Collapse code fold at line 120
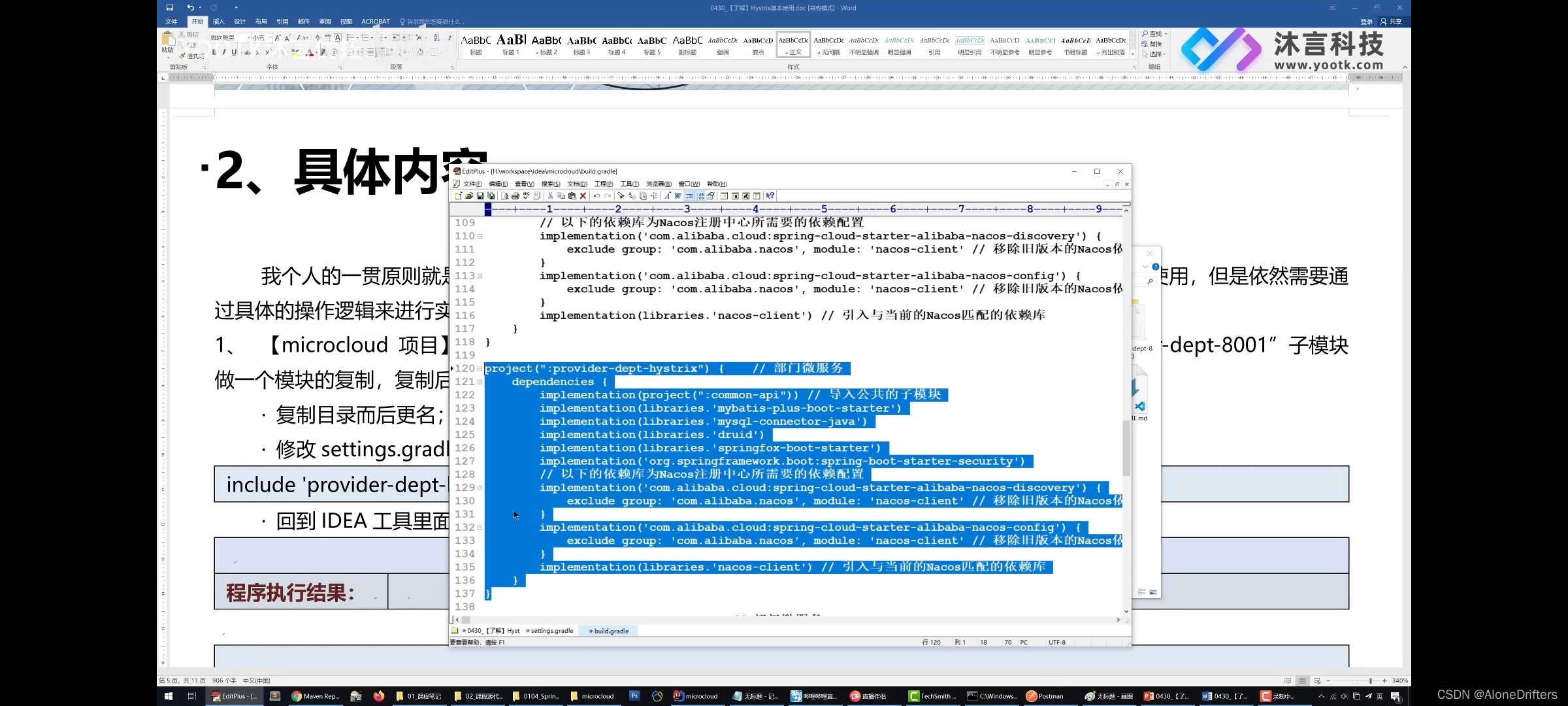Screen dimensions: 1568x706 pyautogui.click(x=480, y=369)
